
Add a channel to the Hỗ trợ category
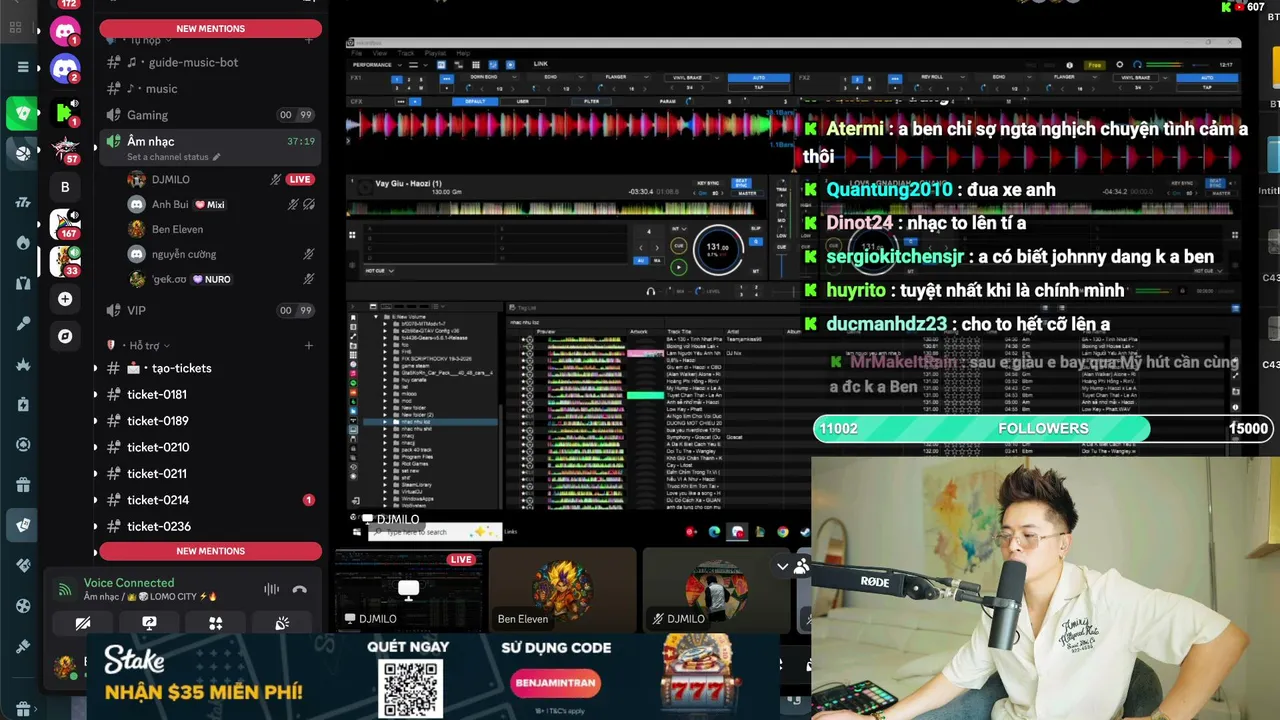(x=309, y=345)
